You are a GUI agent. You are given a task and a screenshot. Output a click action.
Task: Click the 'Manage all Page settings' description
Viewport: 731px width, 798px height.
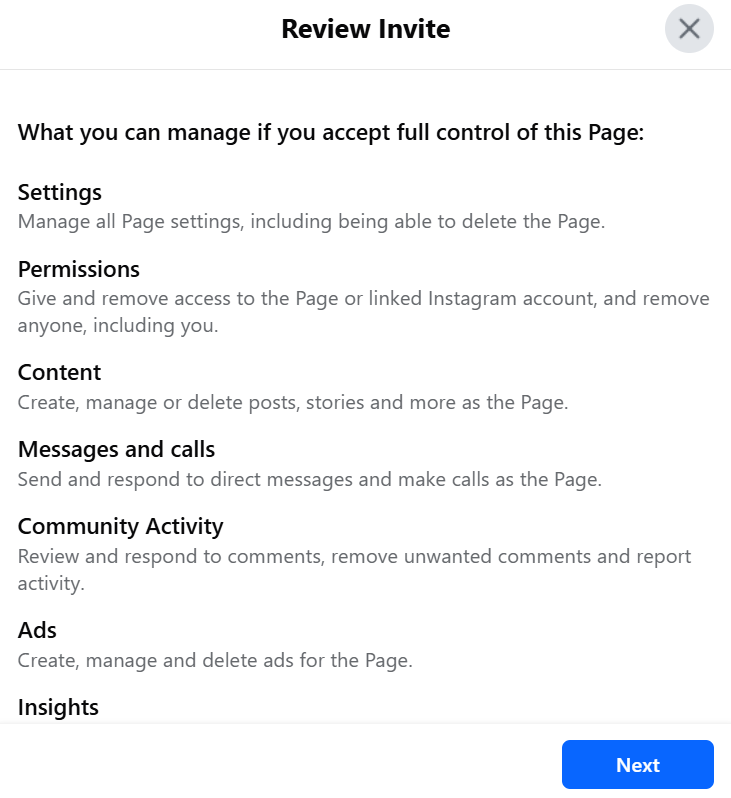311,221
